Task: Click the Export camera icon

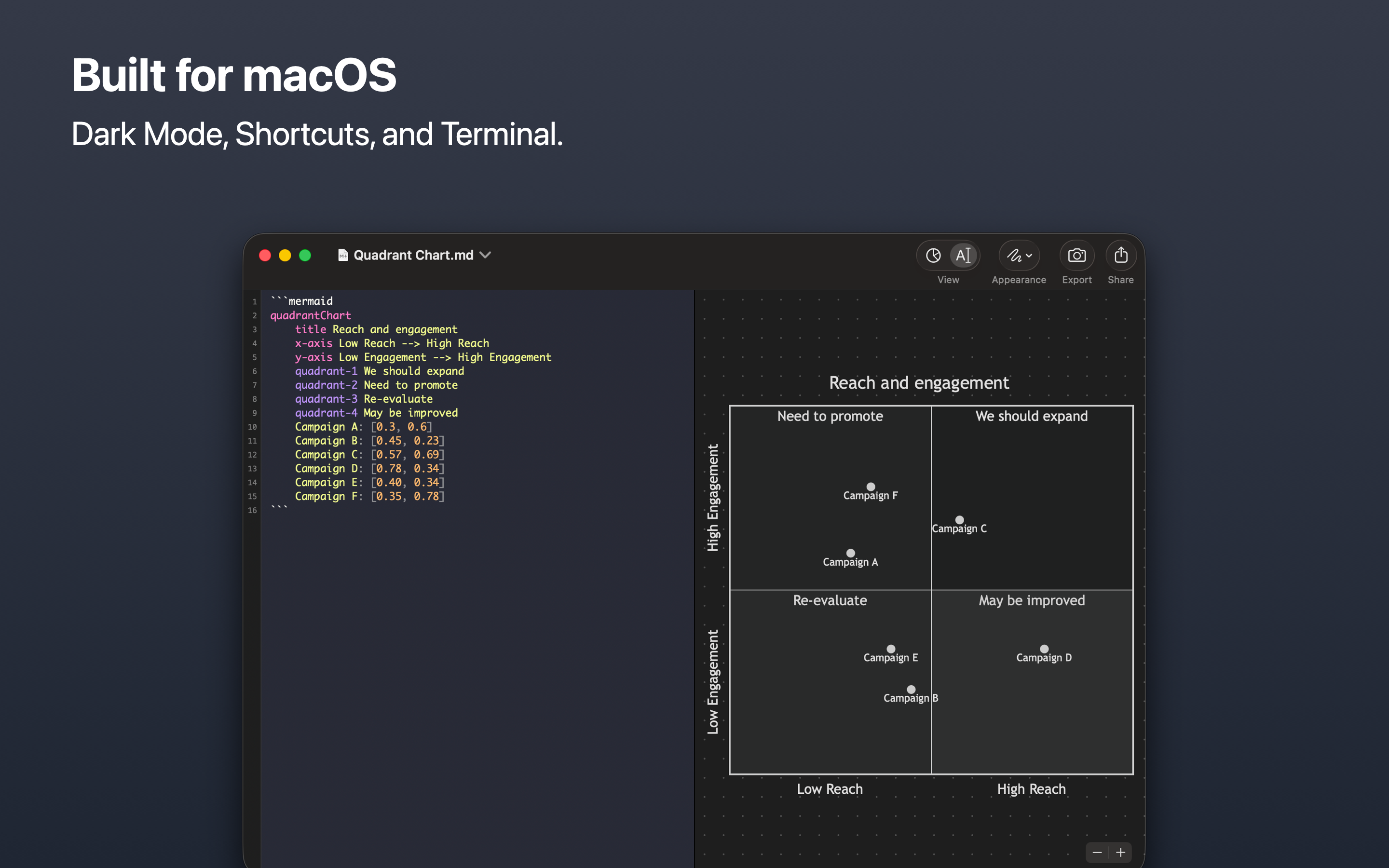Action: pyautogui.click(x=1077, y=256)
